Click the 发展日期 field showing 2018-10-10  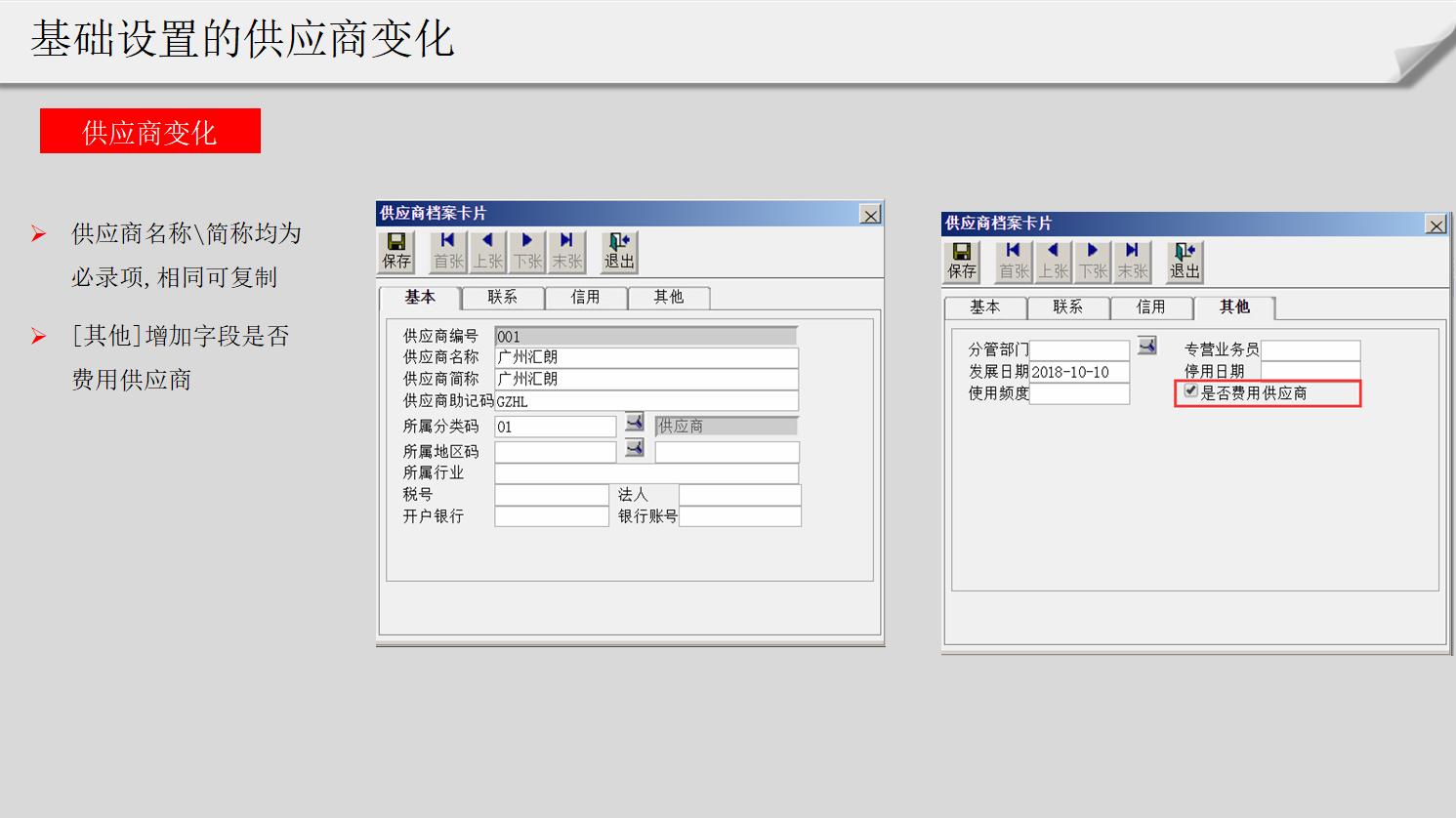[x=1079, y=372]
